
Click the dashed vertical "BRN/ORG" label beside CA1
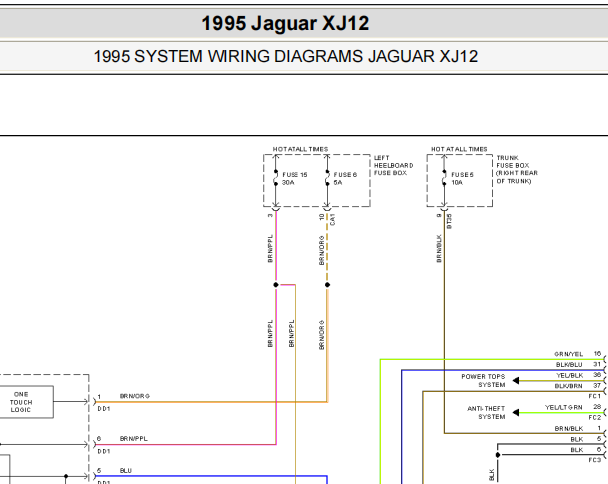(321, 251)
